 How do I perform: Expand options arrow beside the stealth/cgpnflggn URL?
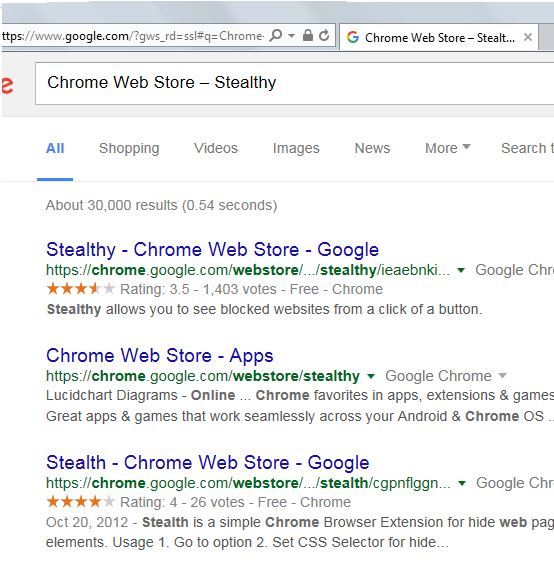click(461, 483)
